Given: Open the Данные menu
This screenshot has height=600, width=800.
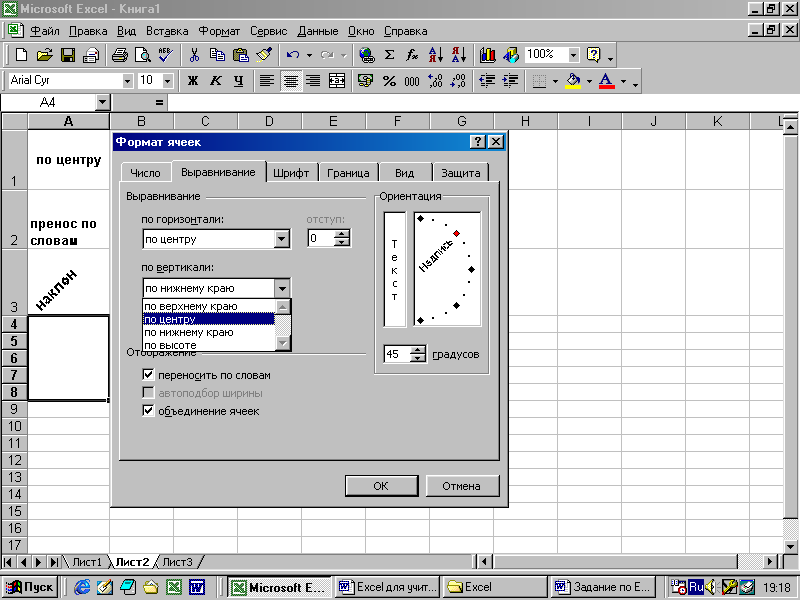Looking at the screenshot, I should 317,31.
